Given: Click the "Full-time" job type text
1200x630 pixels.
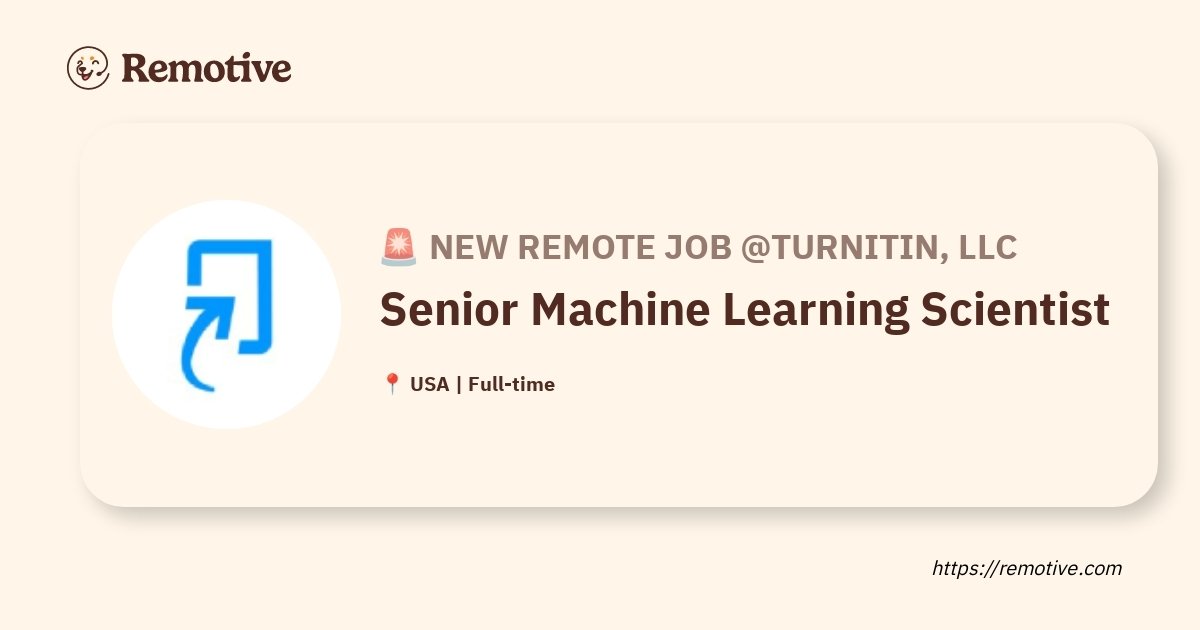Looking at the screenshot, I should click(511, 384).
